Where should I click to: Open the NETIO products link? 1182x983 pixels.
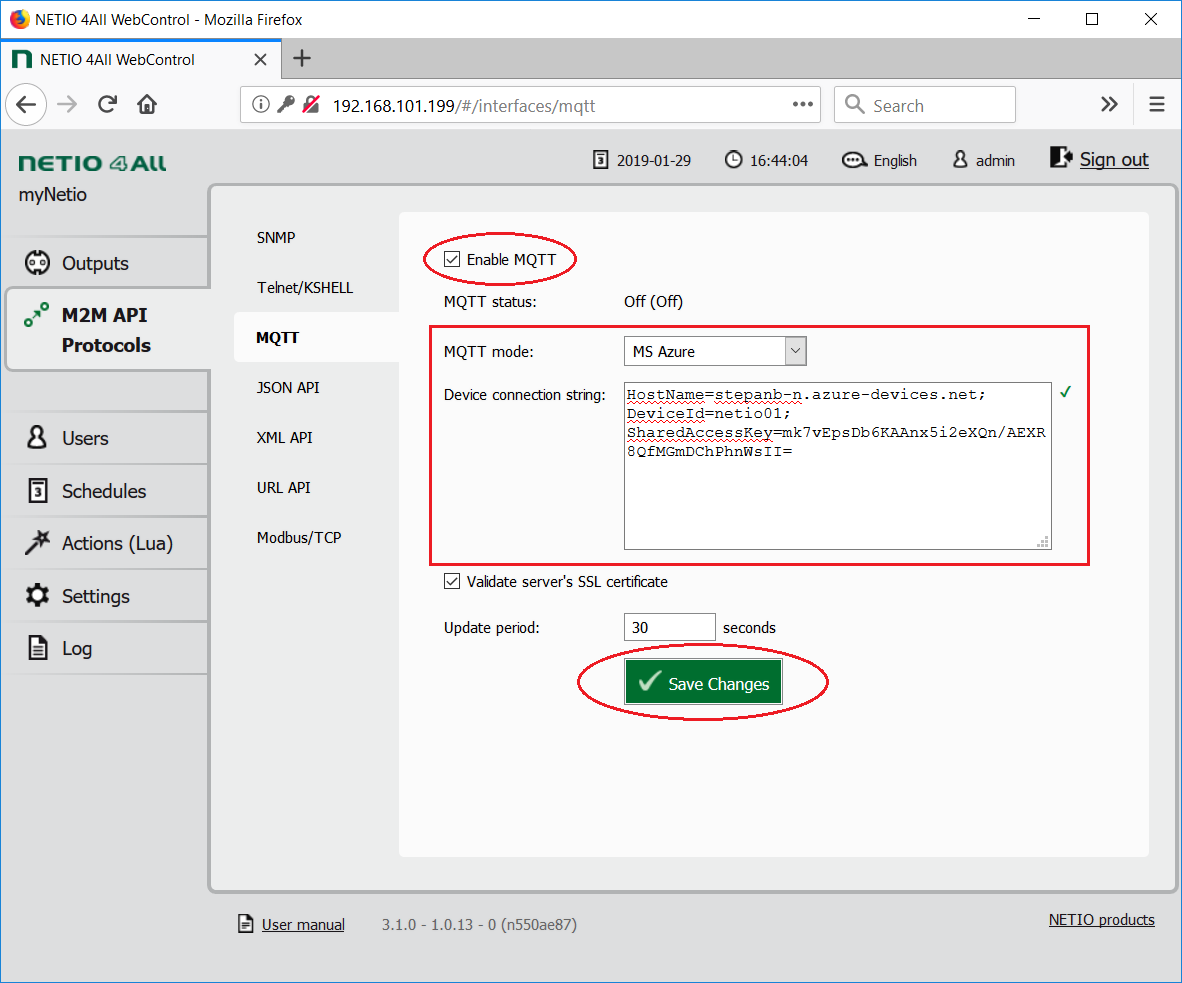coord(1101,920)
